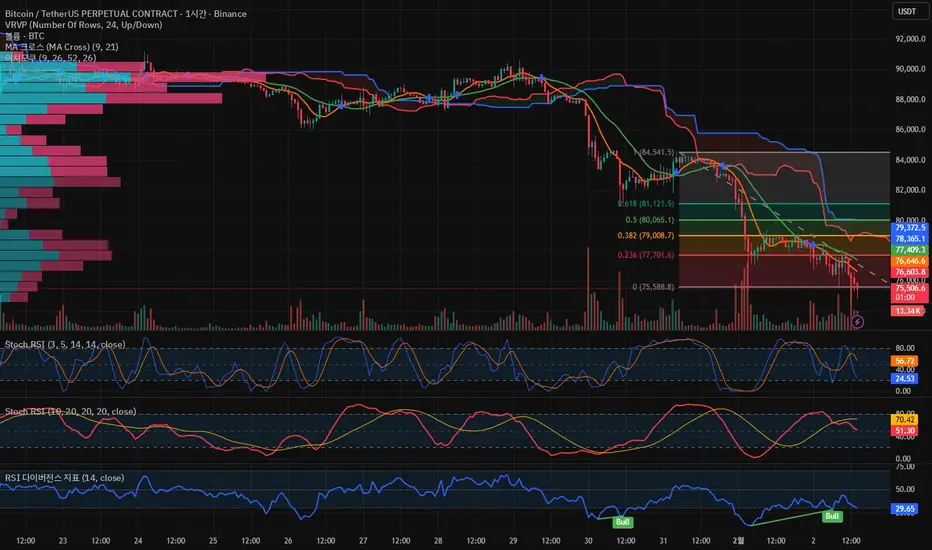The width and height of the screenshot is (932, 550).
Task: Click the 82,000.0 price axis label
Action: (910, 190)
